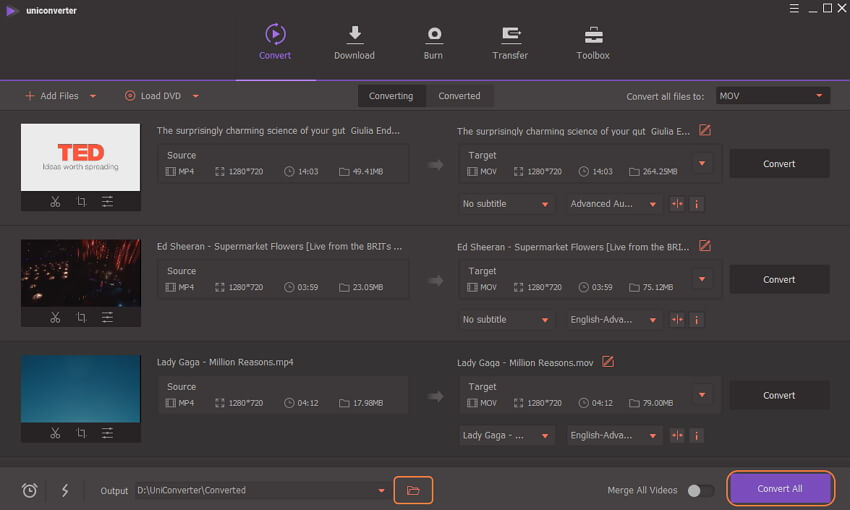Open the Burn tab
850x510 pixels.
pos(433,42)
